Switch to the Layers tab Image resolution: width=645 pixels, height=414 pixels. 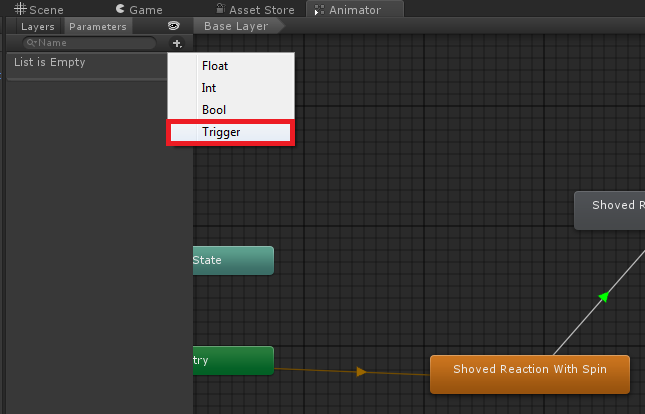(37, 26)
